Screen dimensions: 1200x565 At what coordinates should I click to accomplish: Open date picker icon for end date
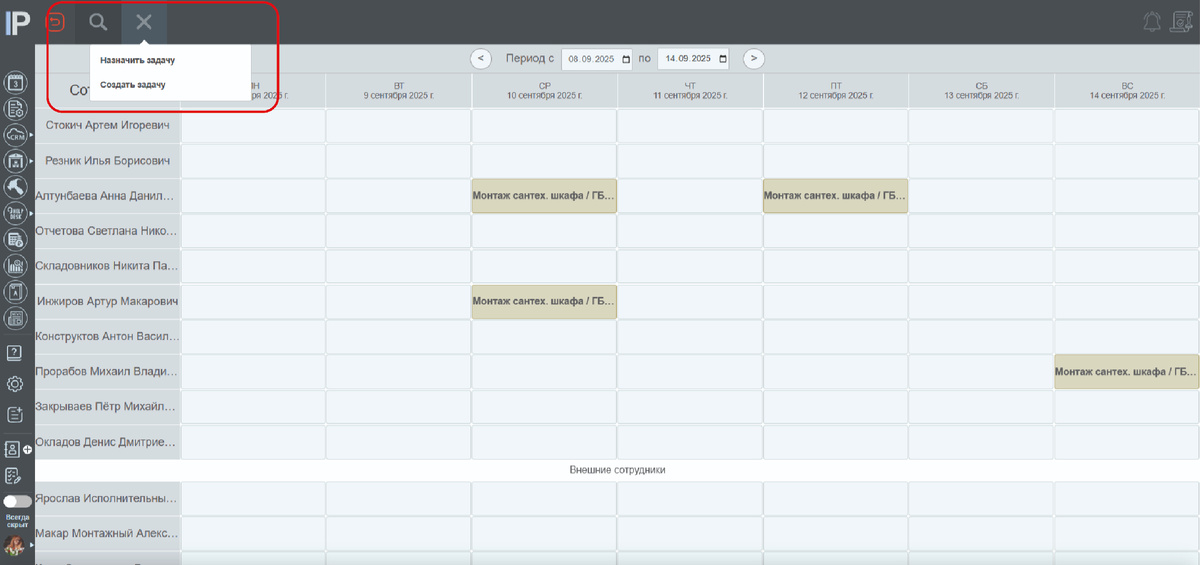coord(722,59)
